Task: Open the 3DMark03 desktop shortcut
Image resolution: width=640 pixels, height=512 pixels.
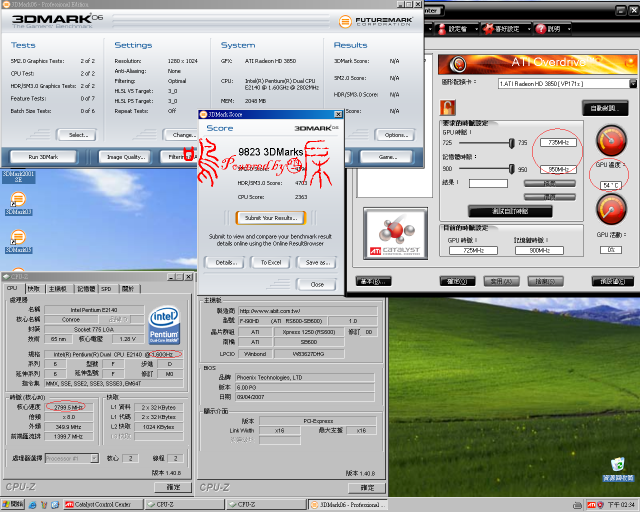Action: tap(18, 203)
